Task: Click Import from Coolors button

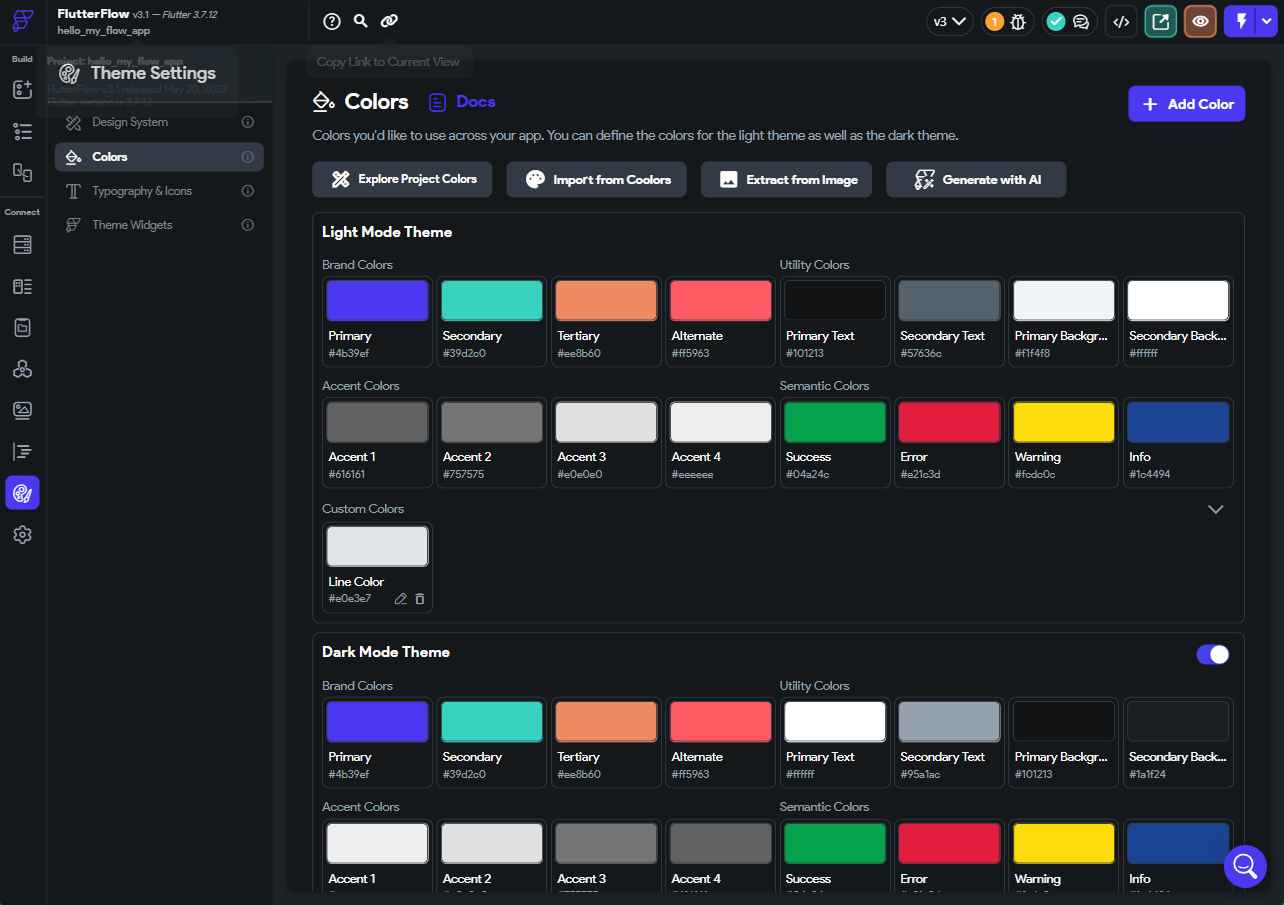Action: point(596,179)
